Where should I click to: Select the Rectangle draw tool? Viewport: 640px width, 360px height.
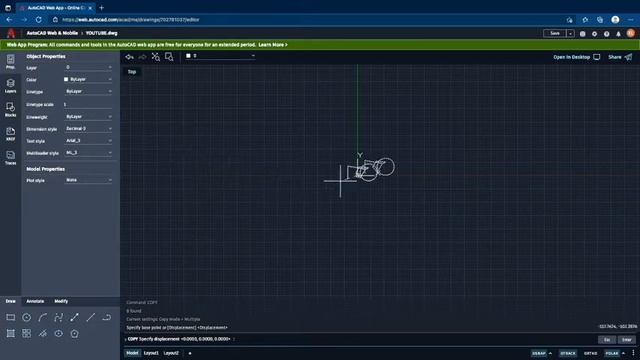[x=11, y=317]
